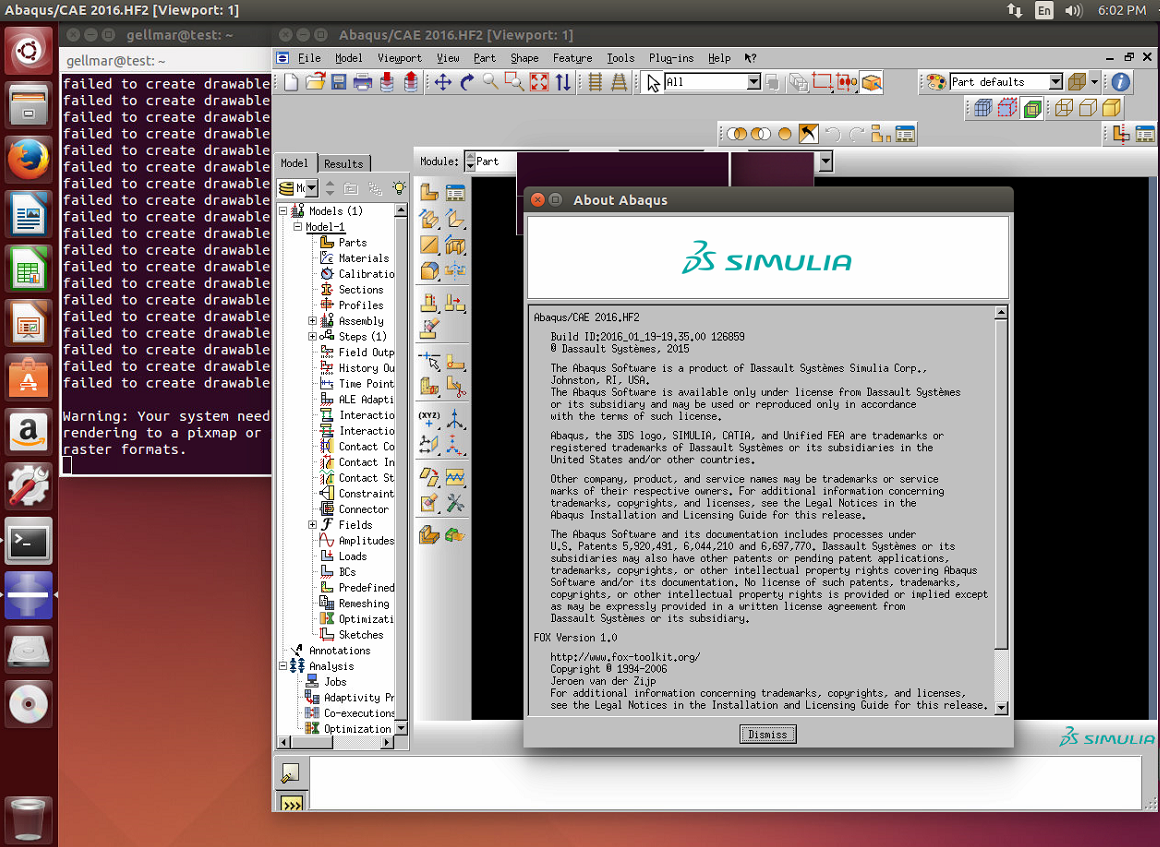The height and width of the screenshot is (847, 1160).
Task: Click the Auto-Fit View icon
Action: click(539, 82)
